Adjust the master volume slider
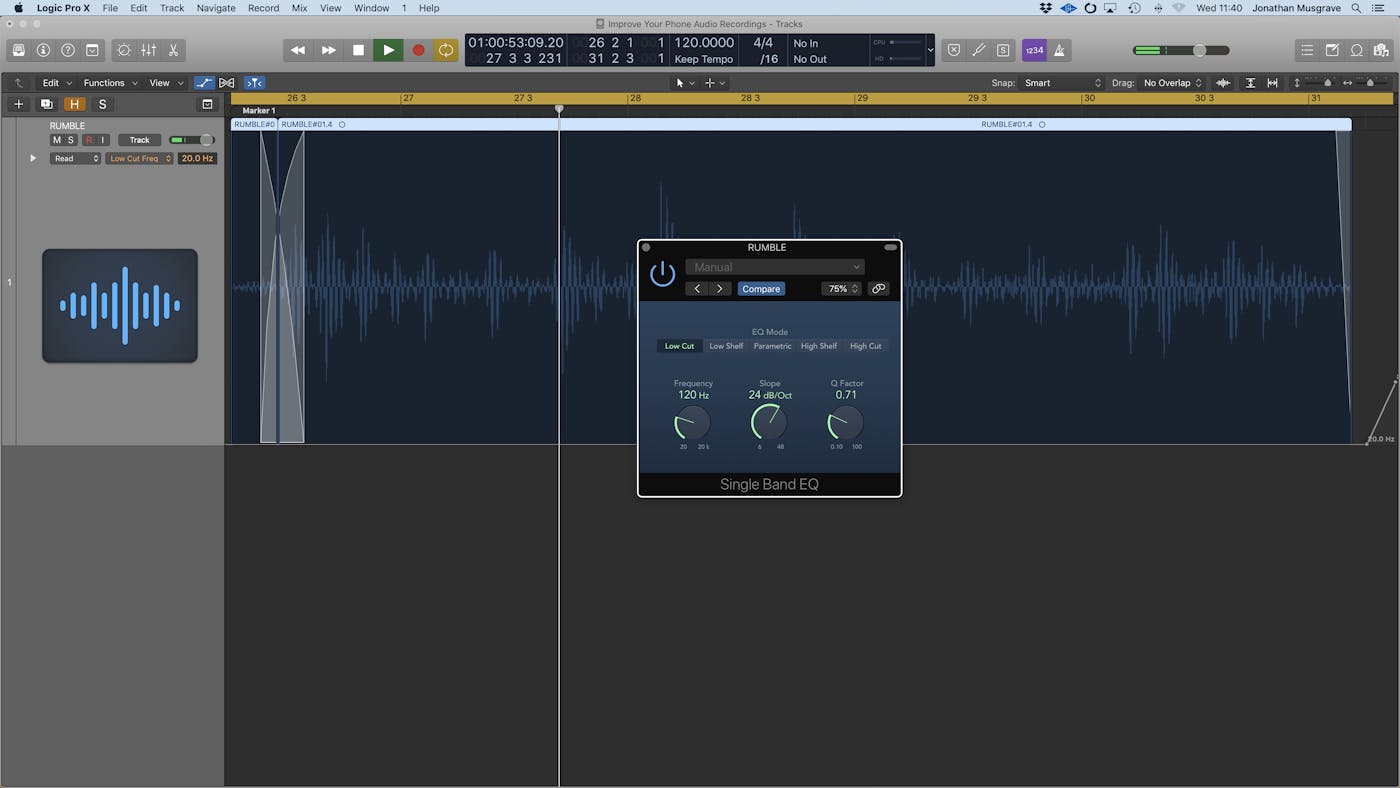This screenshot has width=1400, height=788. point(1181,50)
